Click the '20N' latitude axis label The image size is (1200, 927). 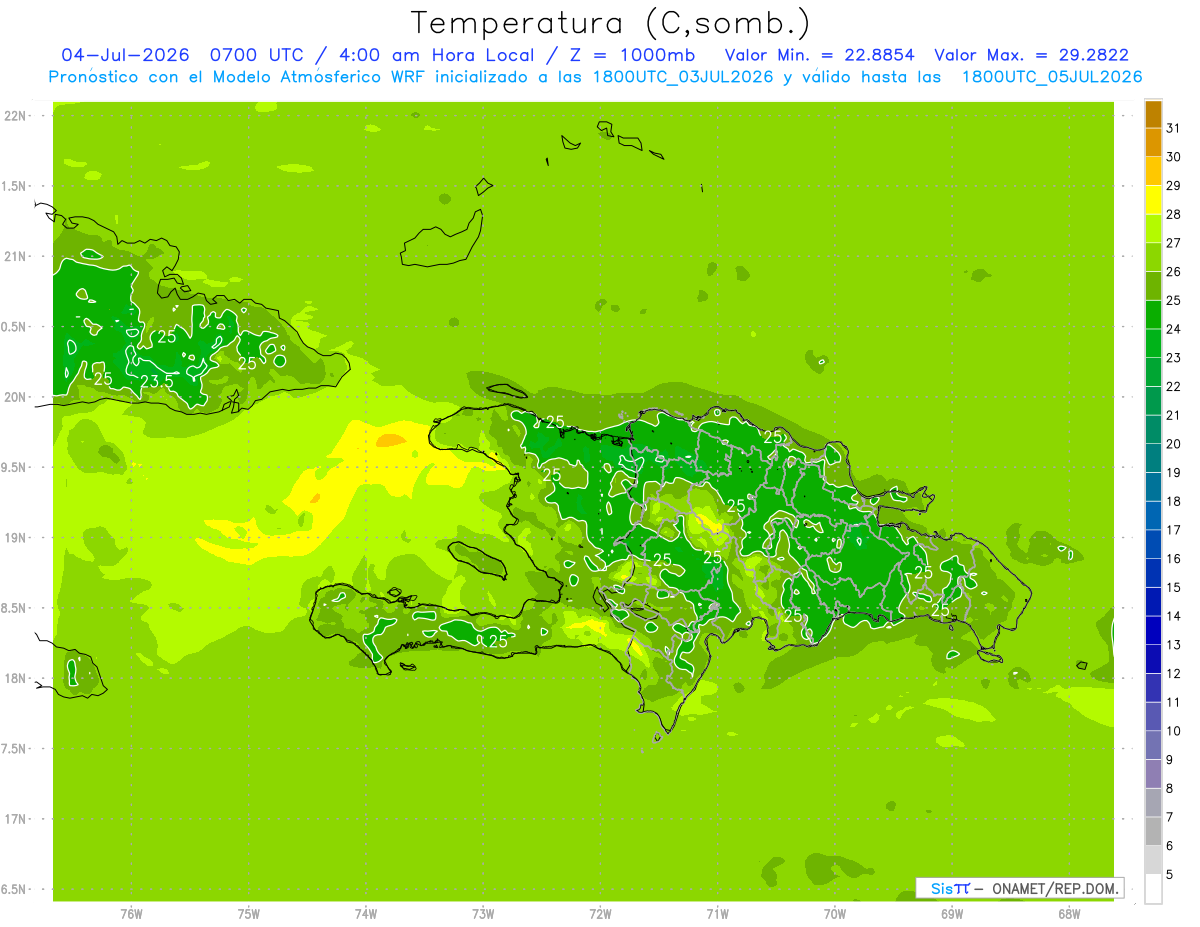(17, 397)
